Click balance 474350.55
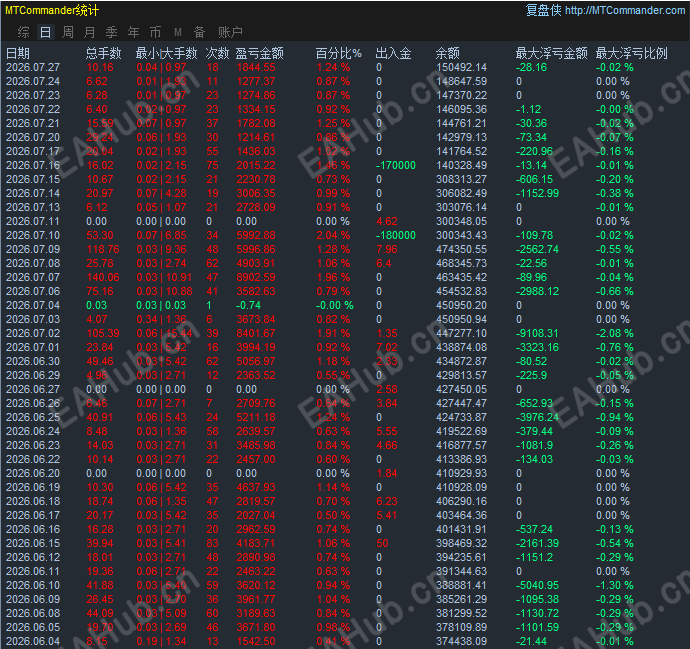 click(462, 249)
